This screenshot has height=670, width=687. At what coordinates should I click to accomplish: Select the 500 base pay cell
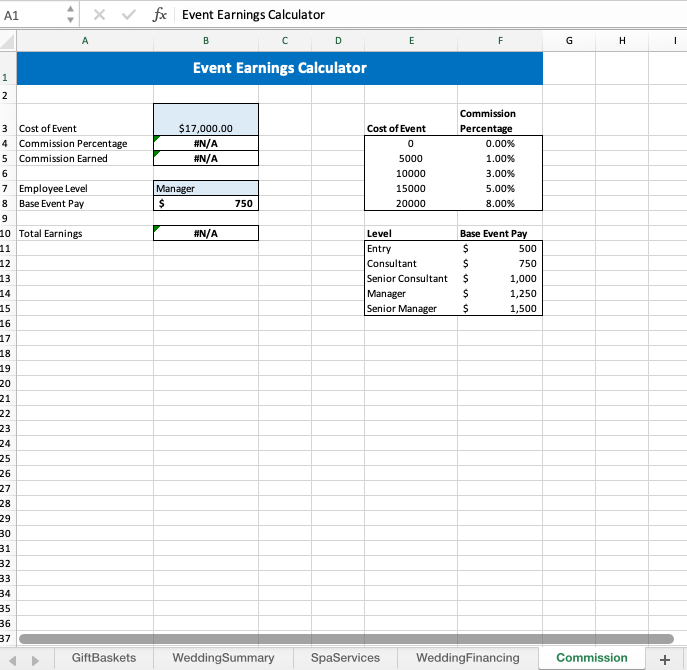click(x=500, y=248)
